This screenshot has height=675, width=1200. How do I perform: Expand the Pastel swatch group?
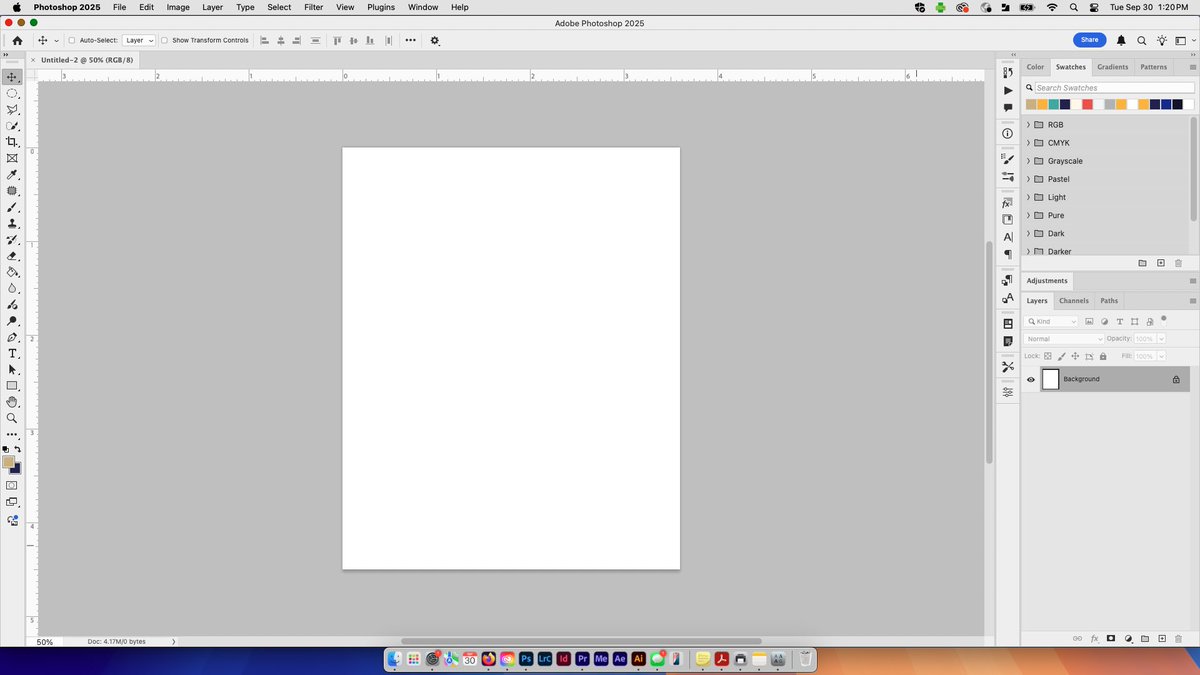[x=1028, y=179]
